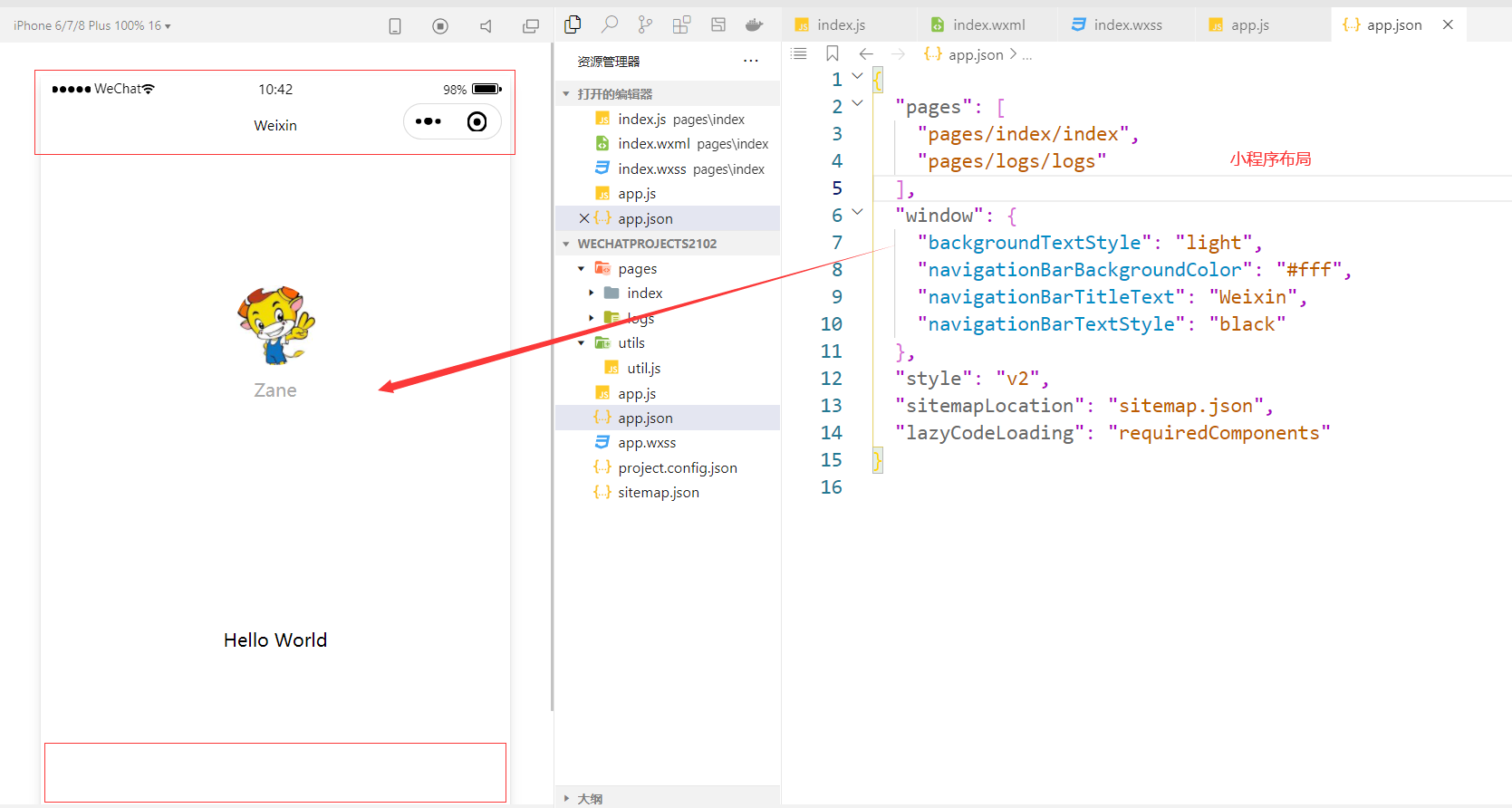Fold the pages array at line 2
Image resolution: width=1512 pixels, height=808 pixels.
point(857,103)
